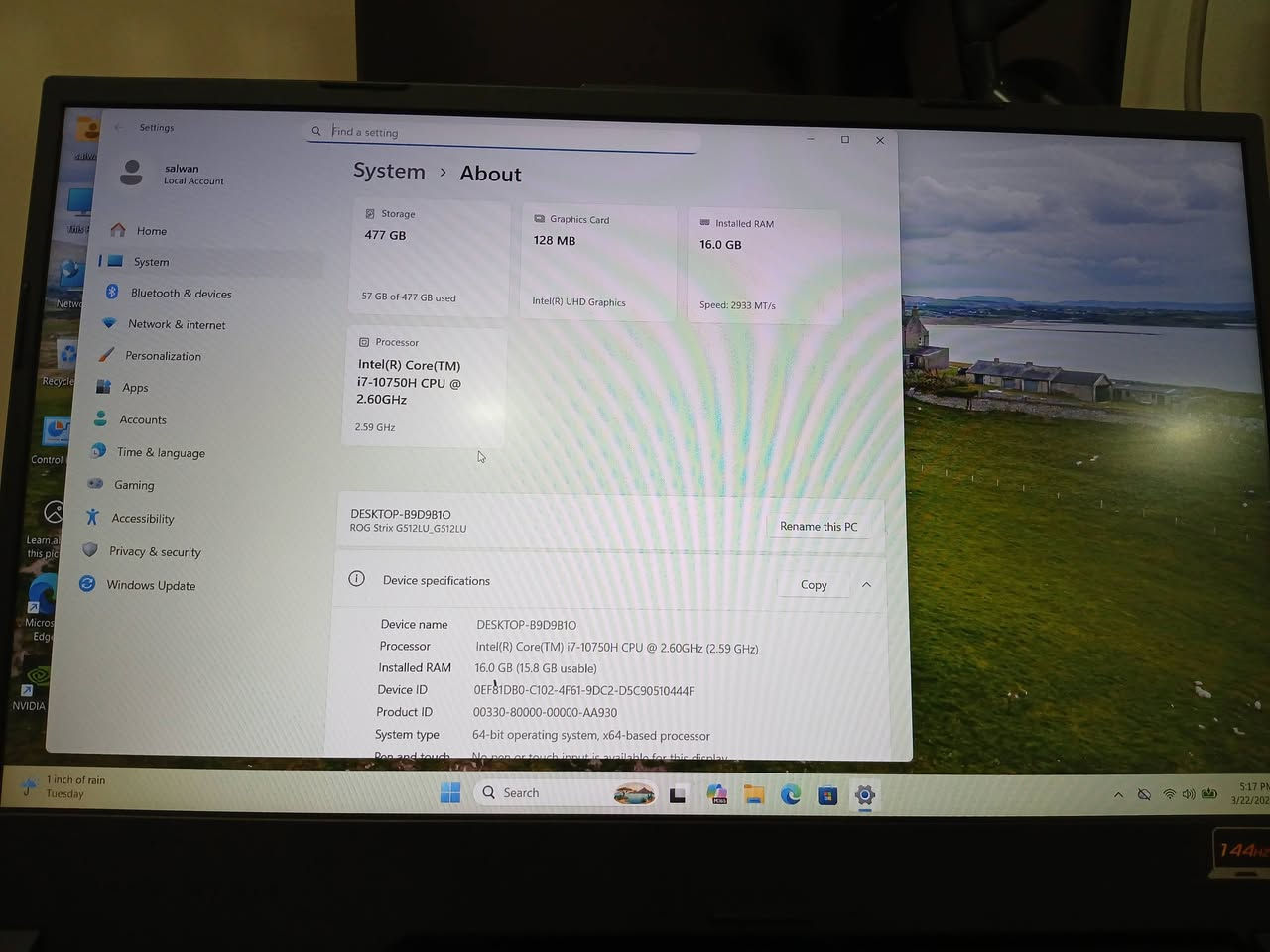Image resolution: width=1270 pixels, height=952 pixels.
Task: Show hidden system tray icons chevron
Action: (1118, 794)
